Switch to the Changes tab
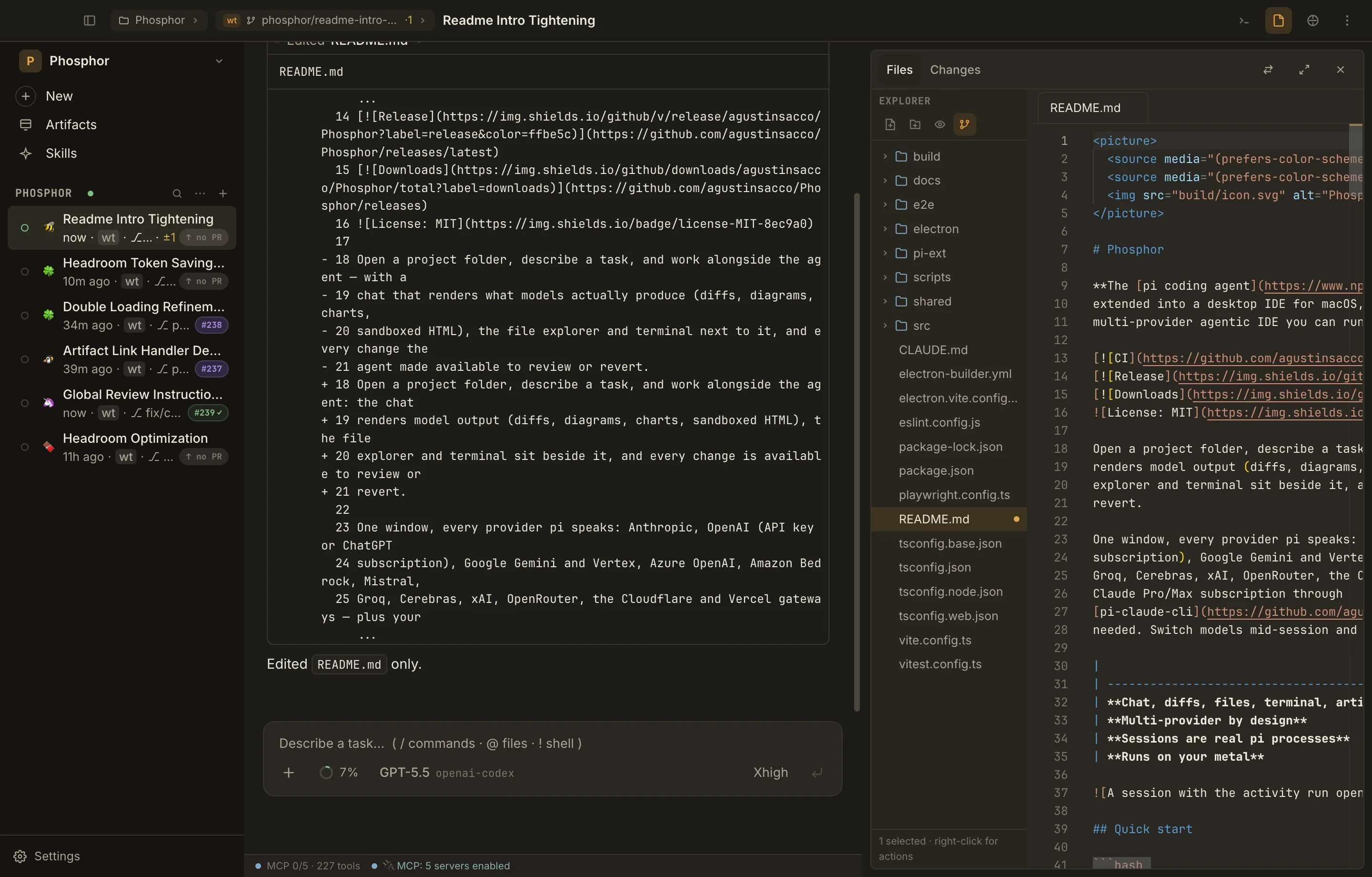This screenshot has width=1372, height=877. 955,70
